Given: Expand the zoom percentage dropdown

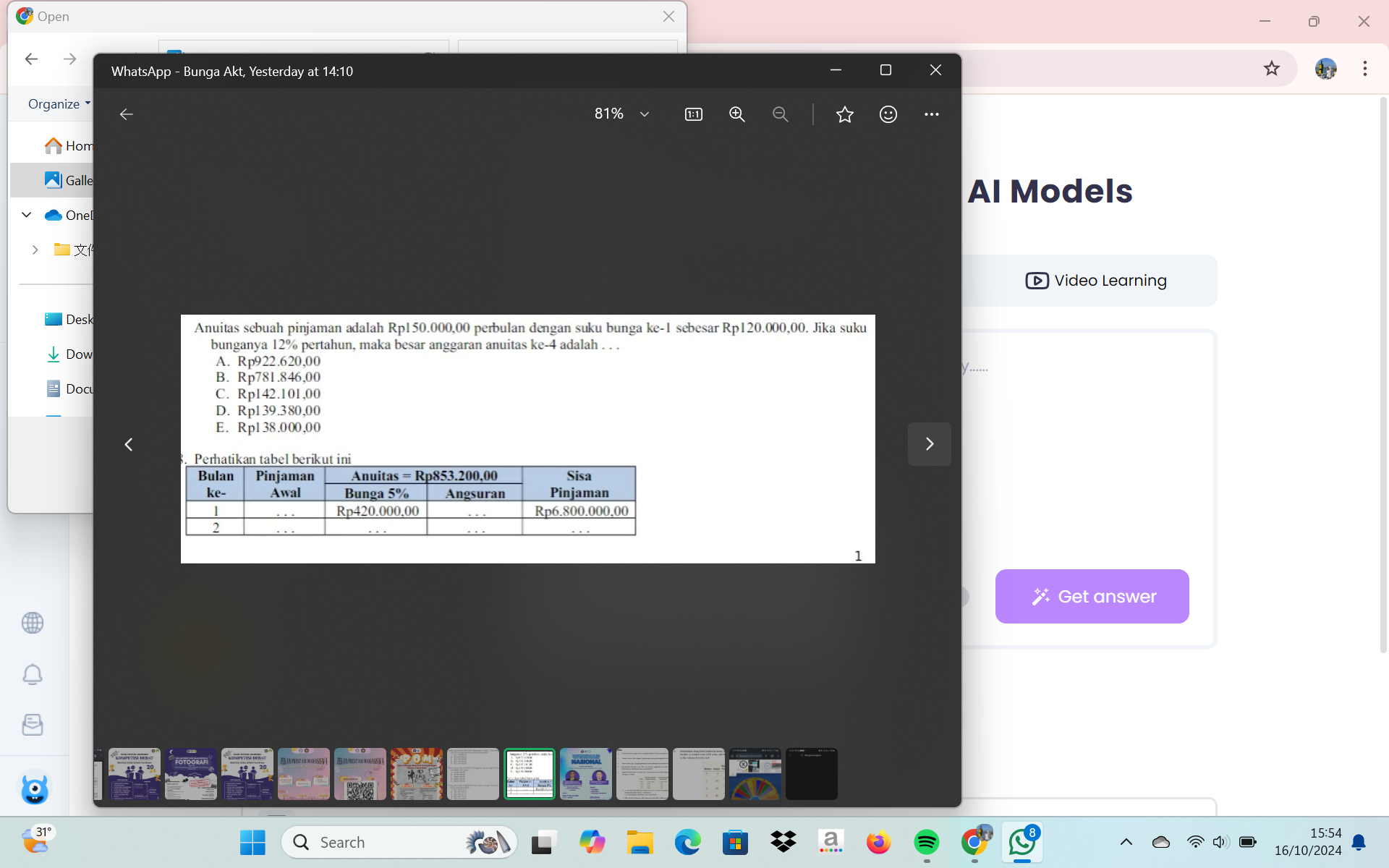Looking at the screenshot, I should pos(645,113).
